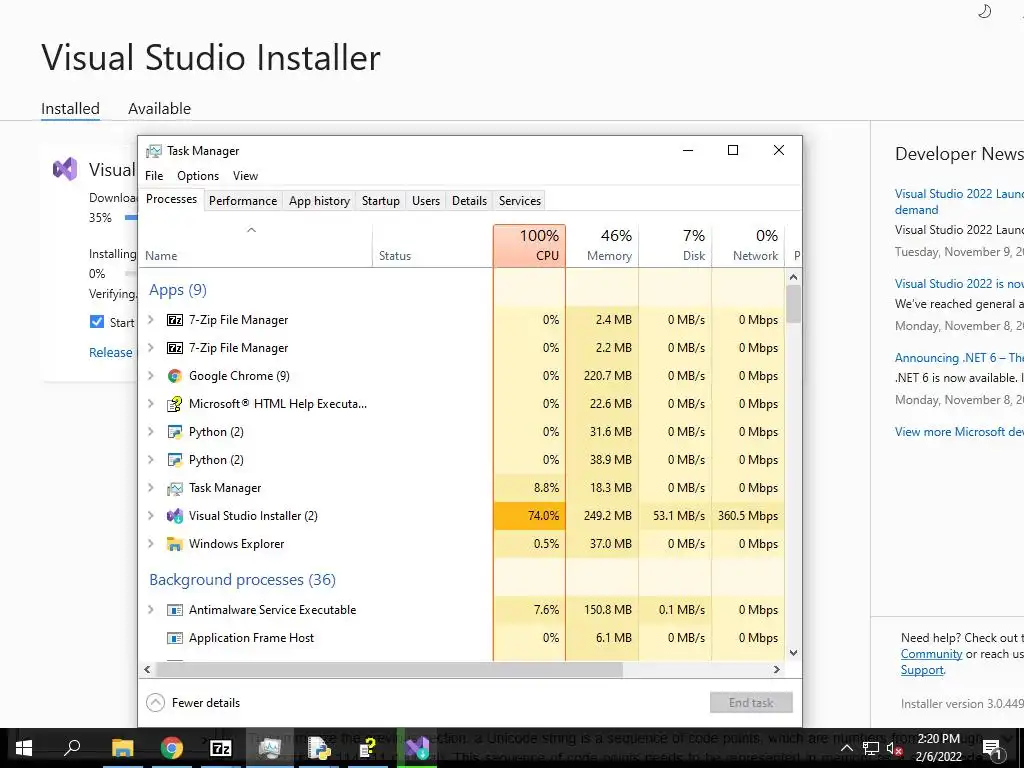Expand the first 7-Zip File Manager row
The image size is (1024, 768).
(151, 320)
